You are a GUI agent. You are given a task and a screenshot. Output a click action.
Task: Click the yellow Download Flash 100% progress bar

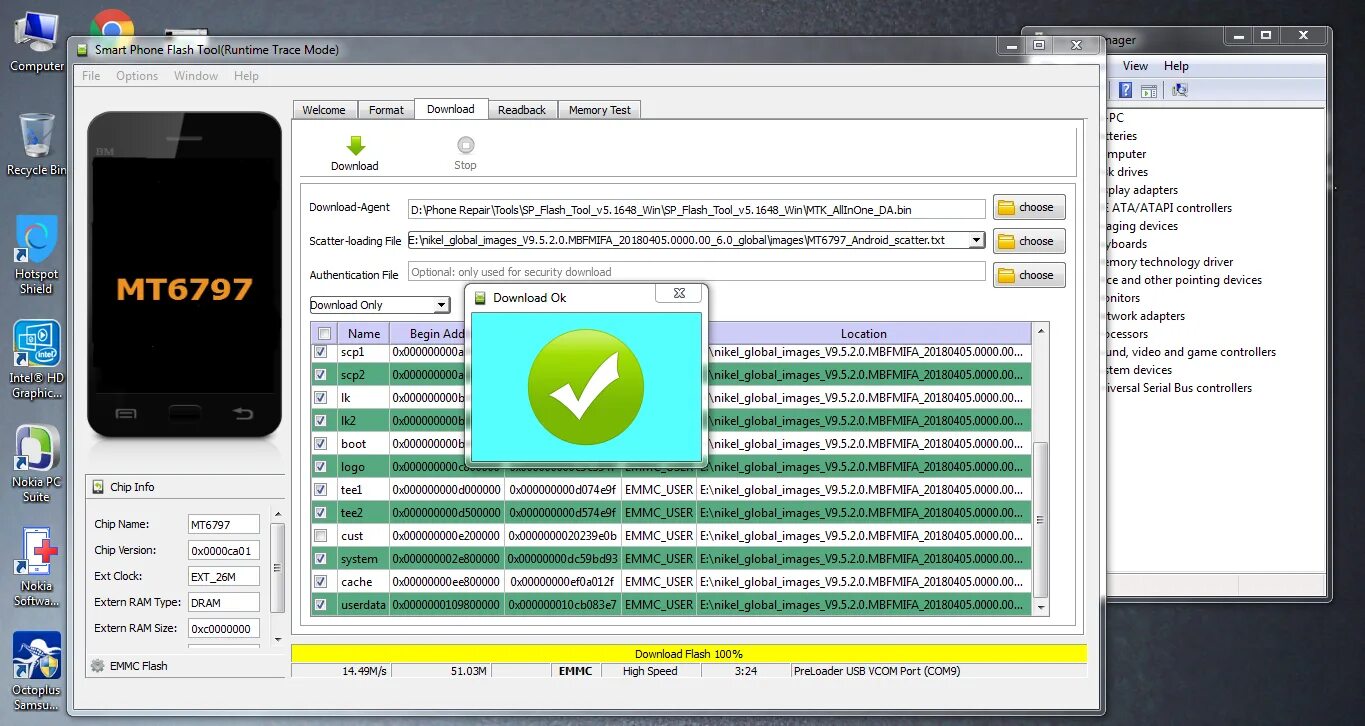point(689,654)
